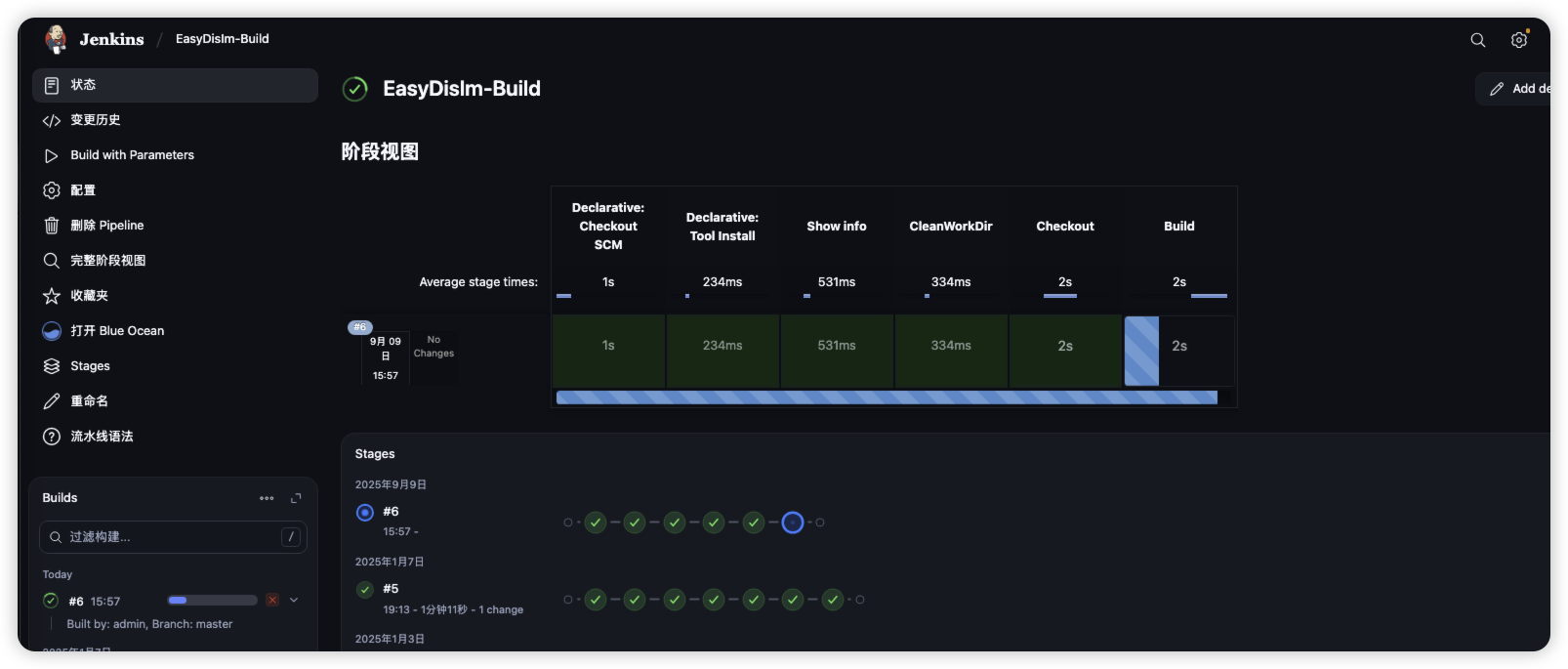Click the slash shortcut key in filter box
This screenshot has width=1568, height=669.
point(290,537)
